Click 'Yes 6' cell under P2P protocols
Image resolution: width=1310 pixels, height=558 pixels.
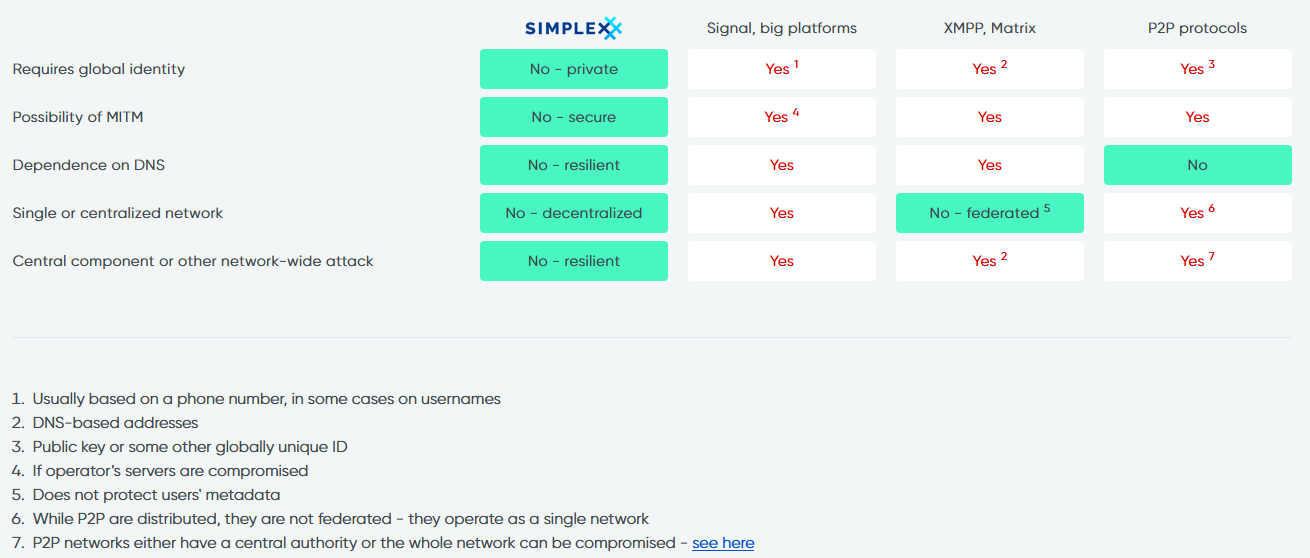coord(1198,213)
